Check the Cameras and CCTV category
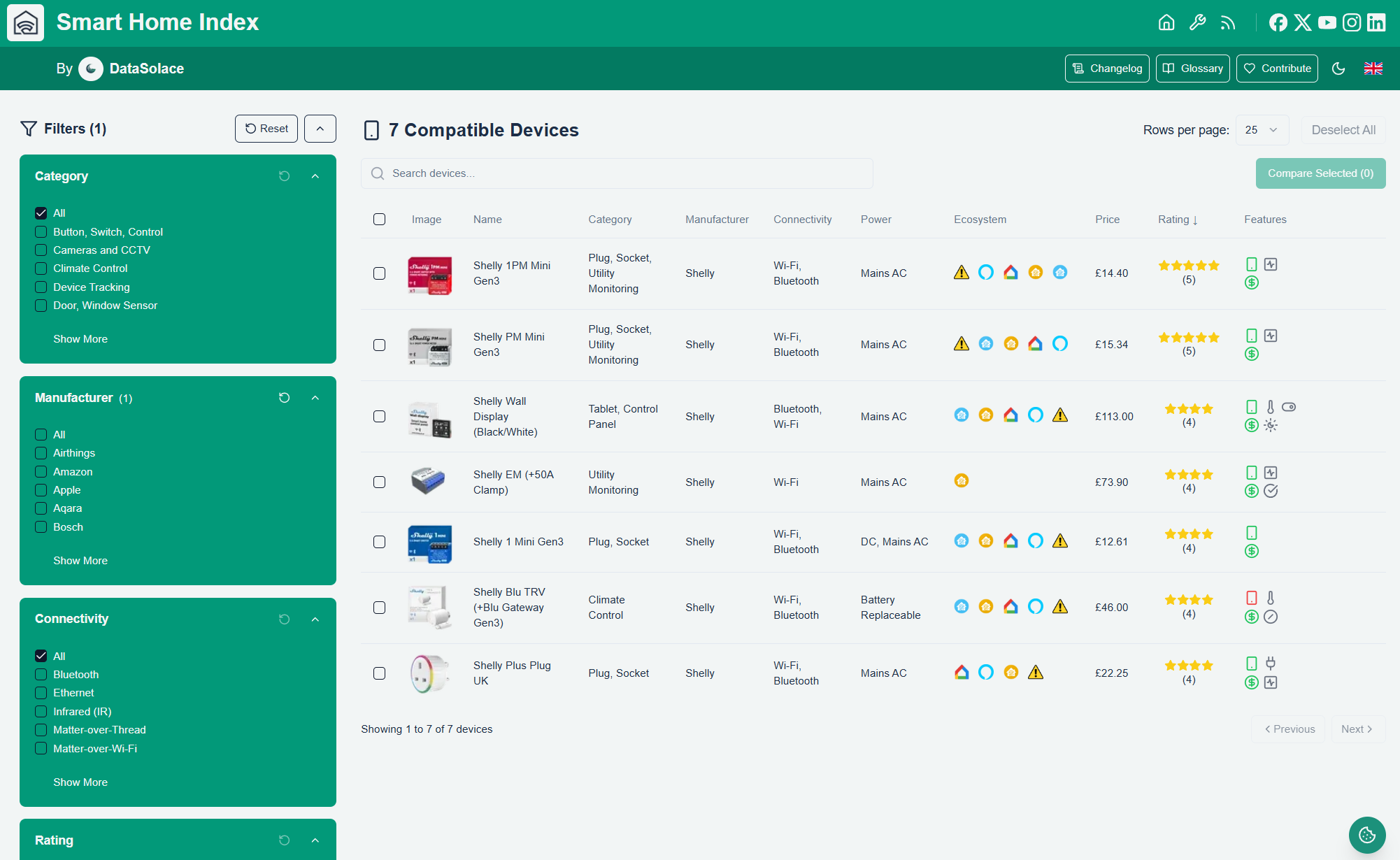Image resolution: width=1400 pixels, height=860 pixels. [x=41, y=250]
